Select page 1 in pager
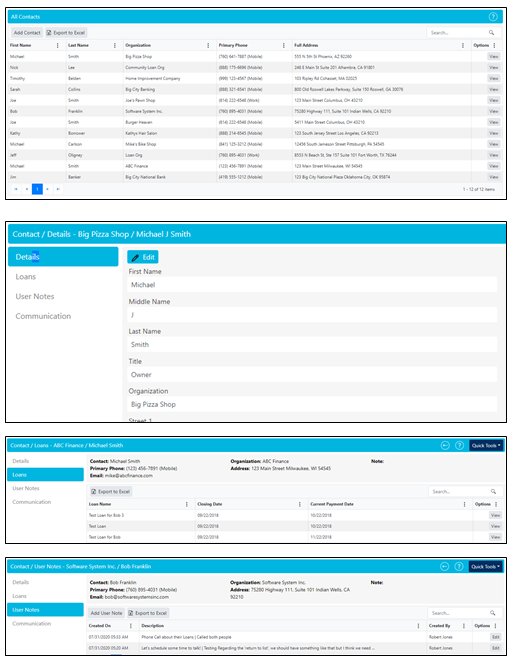 click(37, 189)
